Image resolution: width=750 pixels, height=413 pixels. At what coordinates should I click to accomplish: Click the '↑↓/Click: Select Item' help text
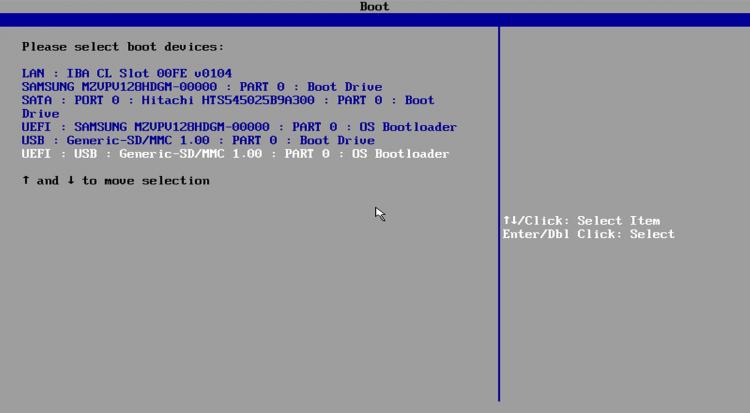[x=581, y=221]
